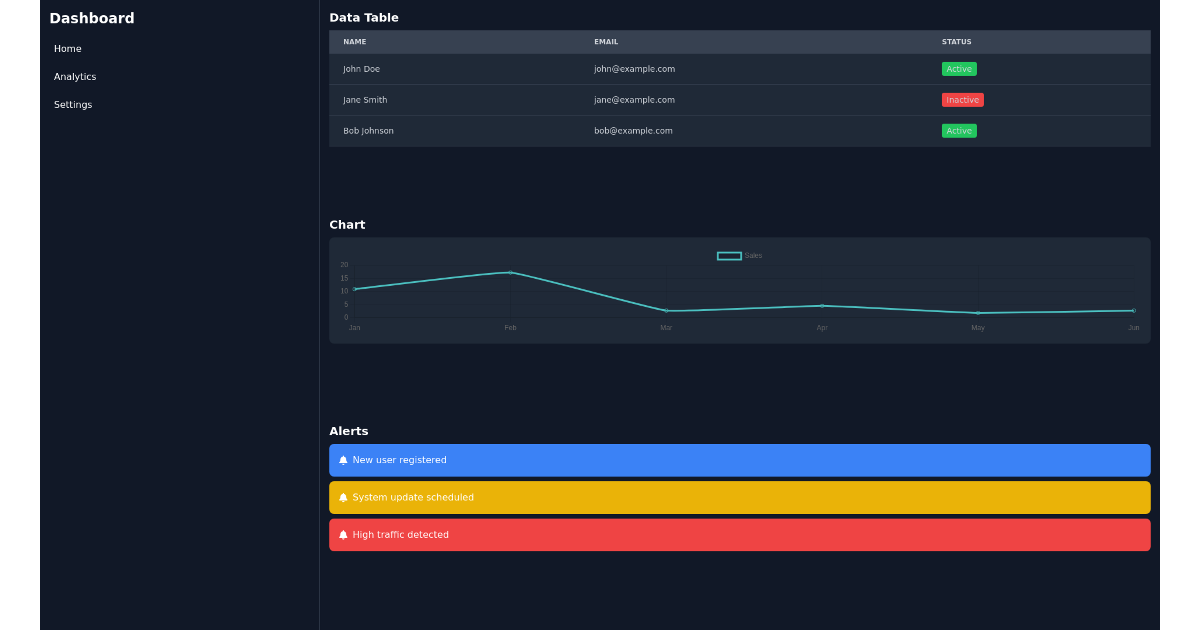Click the bell icon on 'System update scheduled' alert
Screen dimensions: 1200x630
tap(344, 497)
